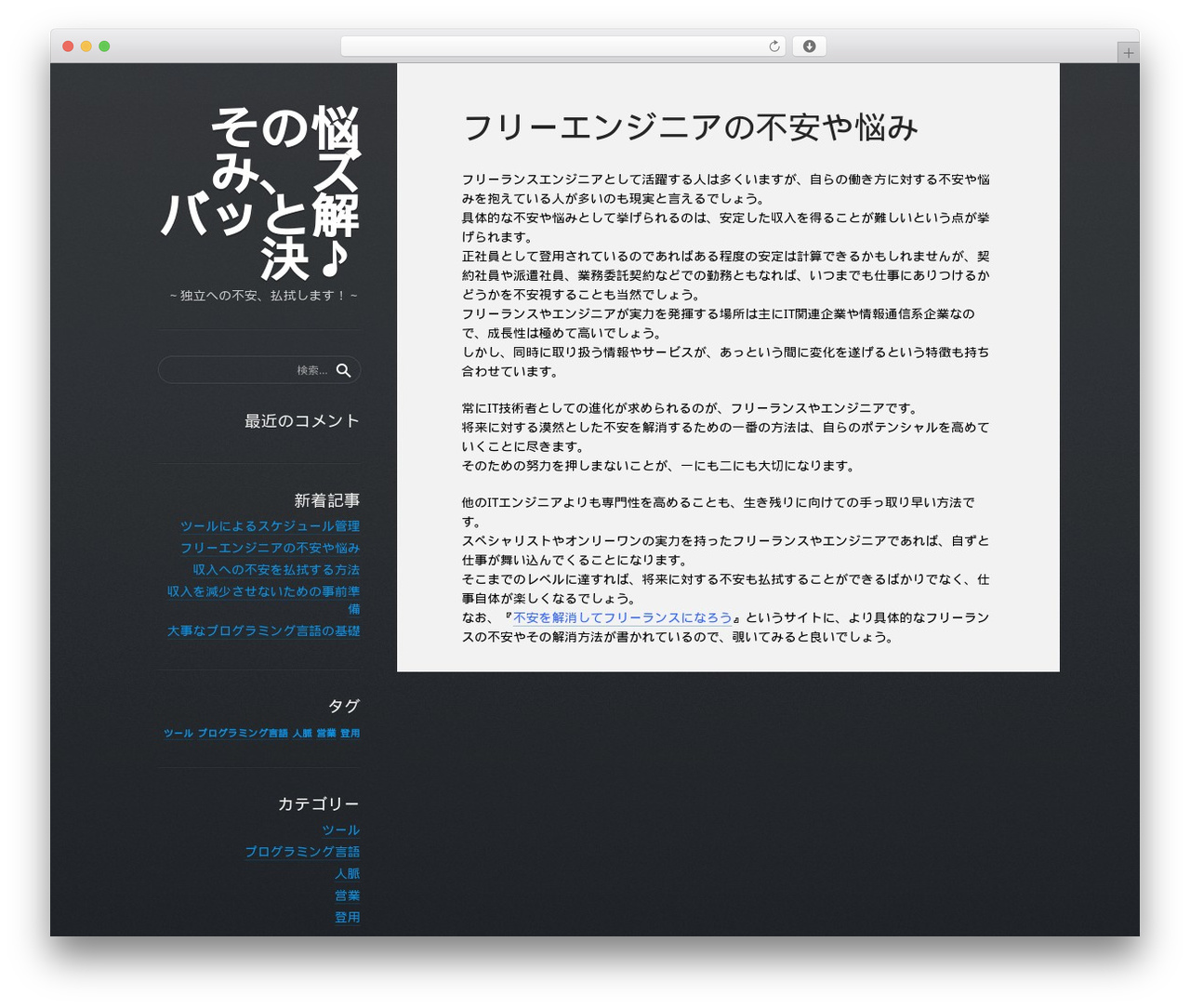Click the tagline 独立への不安、払拭します！
The image size is (1190, 1008).
coord(264,296)
